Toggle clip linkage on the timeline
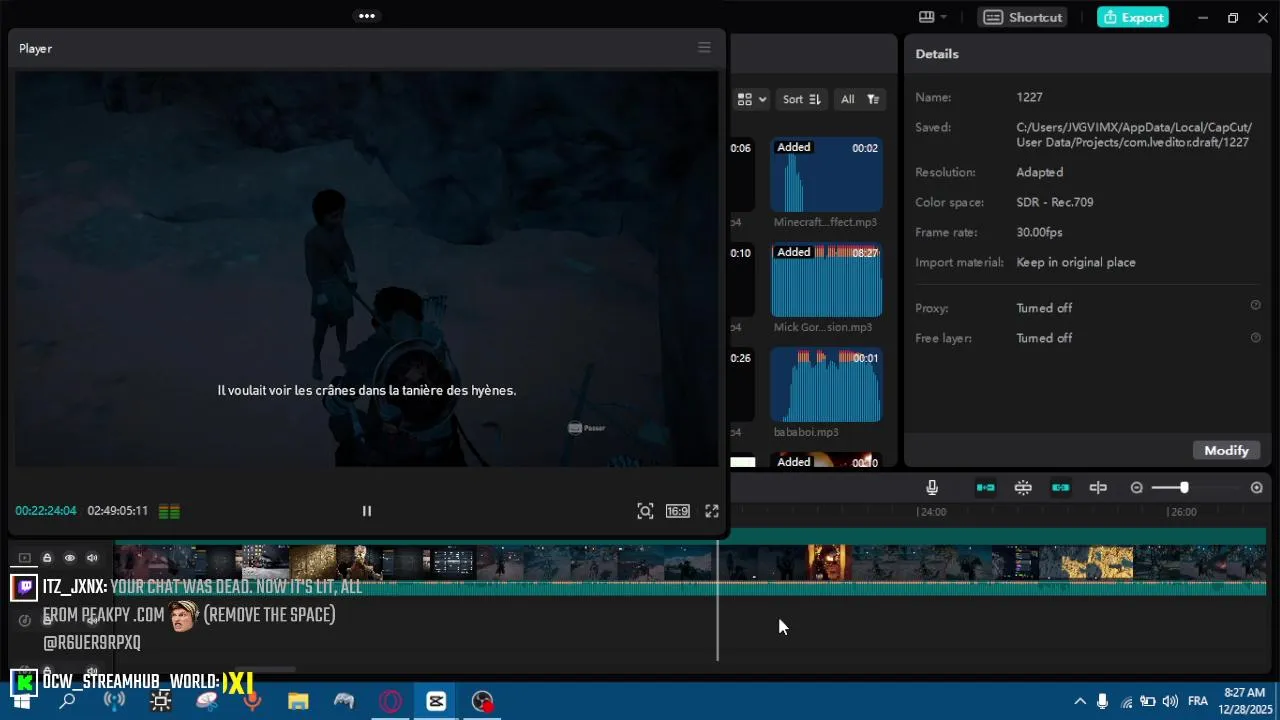 point(1061,487)
